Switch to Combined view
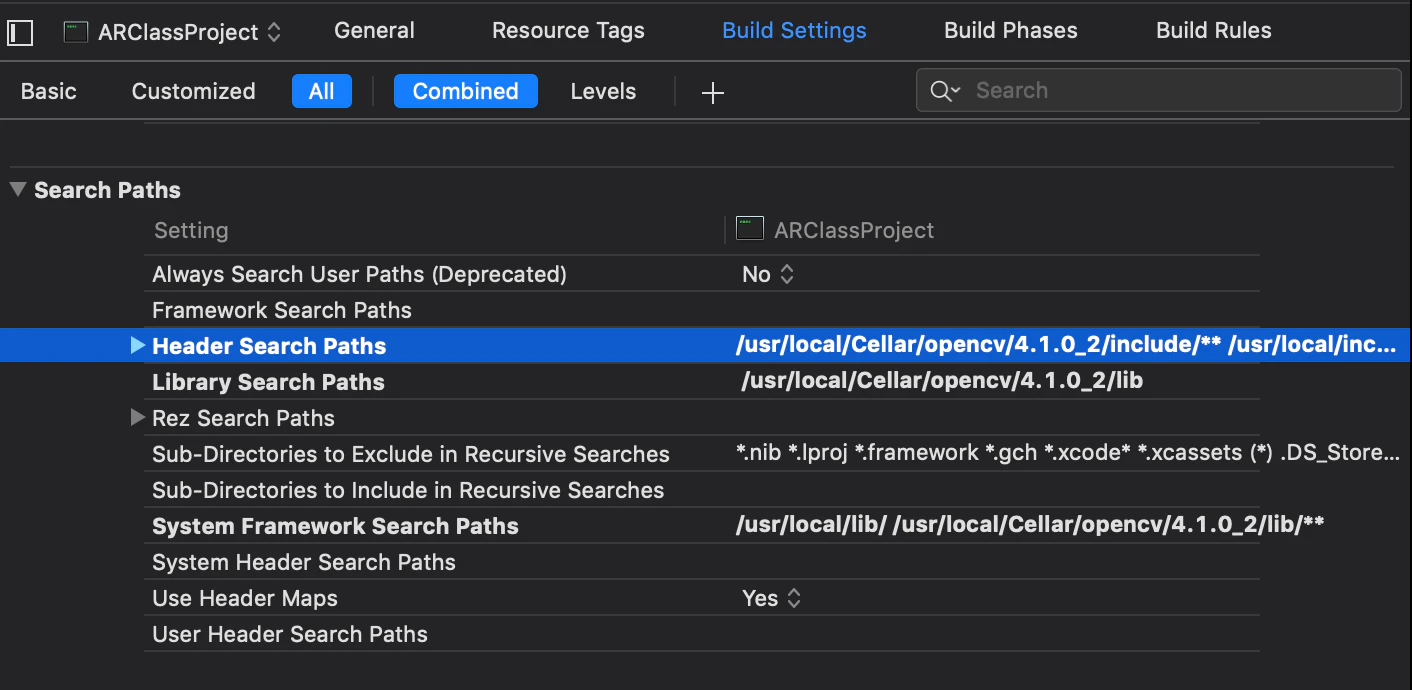1412x690 pixels. tap(466, 91)
